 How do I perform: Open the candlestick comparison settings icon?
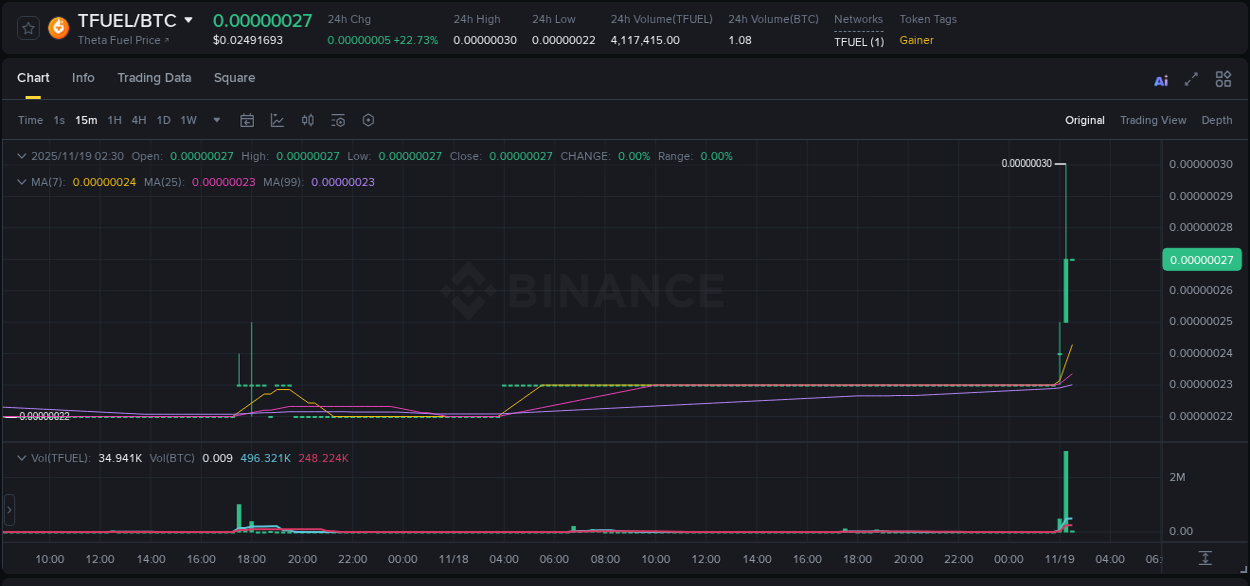[307, 119]
